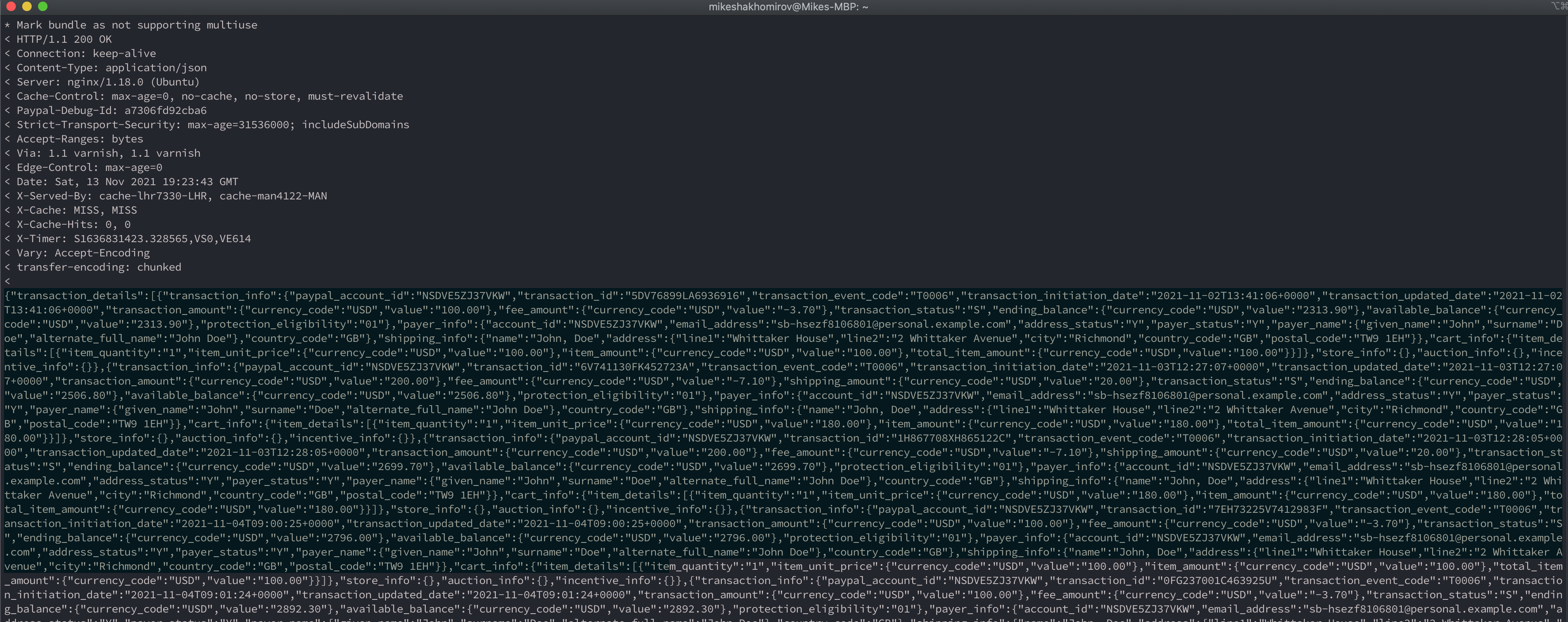Click the green zoom window button
This screenshot has width=1568, height=622.
(43, 7)
